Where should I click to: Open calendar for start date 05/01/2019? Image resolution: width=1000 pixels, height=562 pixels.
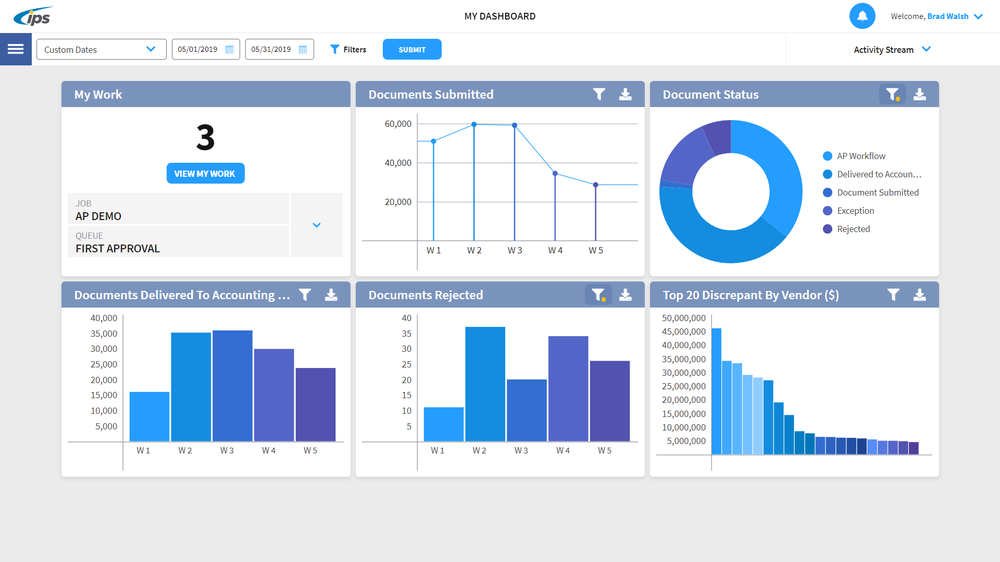tap(230, 49)
